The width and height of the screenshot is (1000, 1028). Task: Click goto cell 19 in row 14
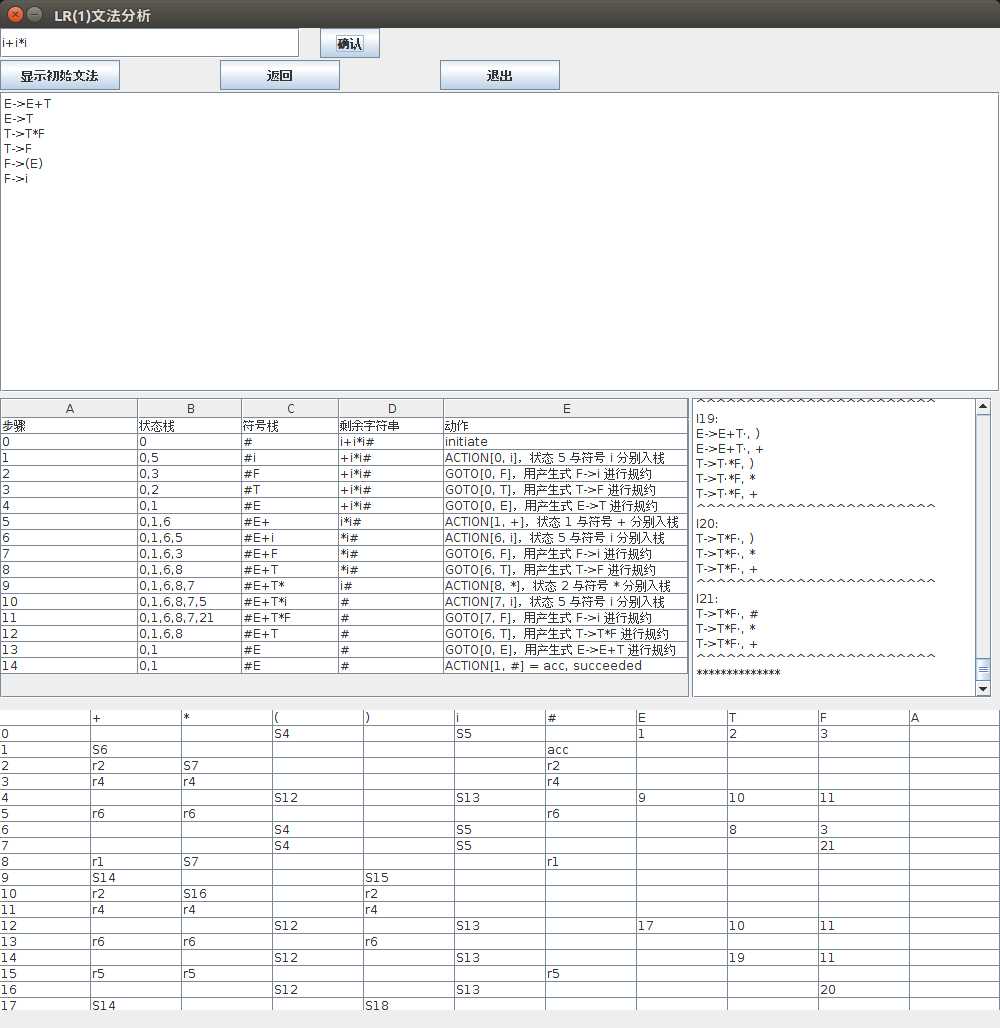772,957
